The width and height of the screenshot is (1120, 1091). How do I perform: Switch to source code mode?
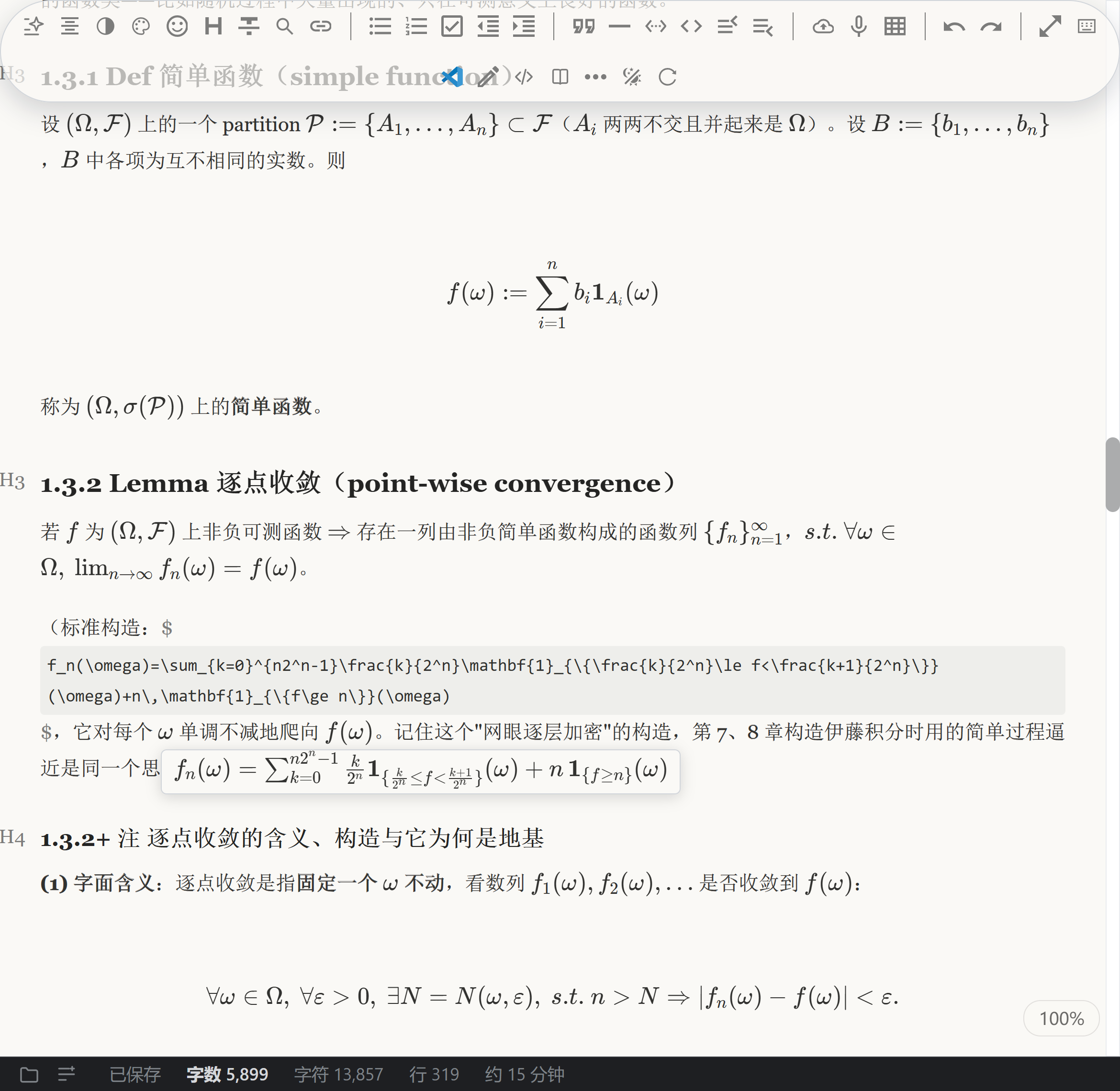pyautogui.click(x=524, y=76)
